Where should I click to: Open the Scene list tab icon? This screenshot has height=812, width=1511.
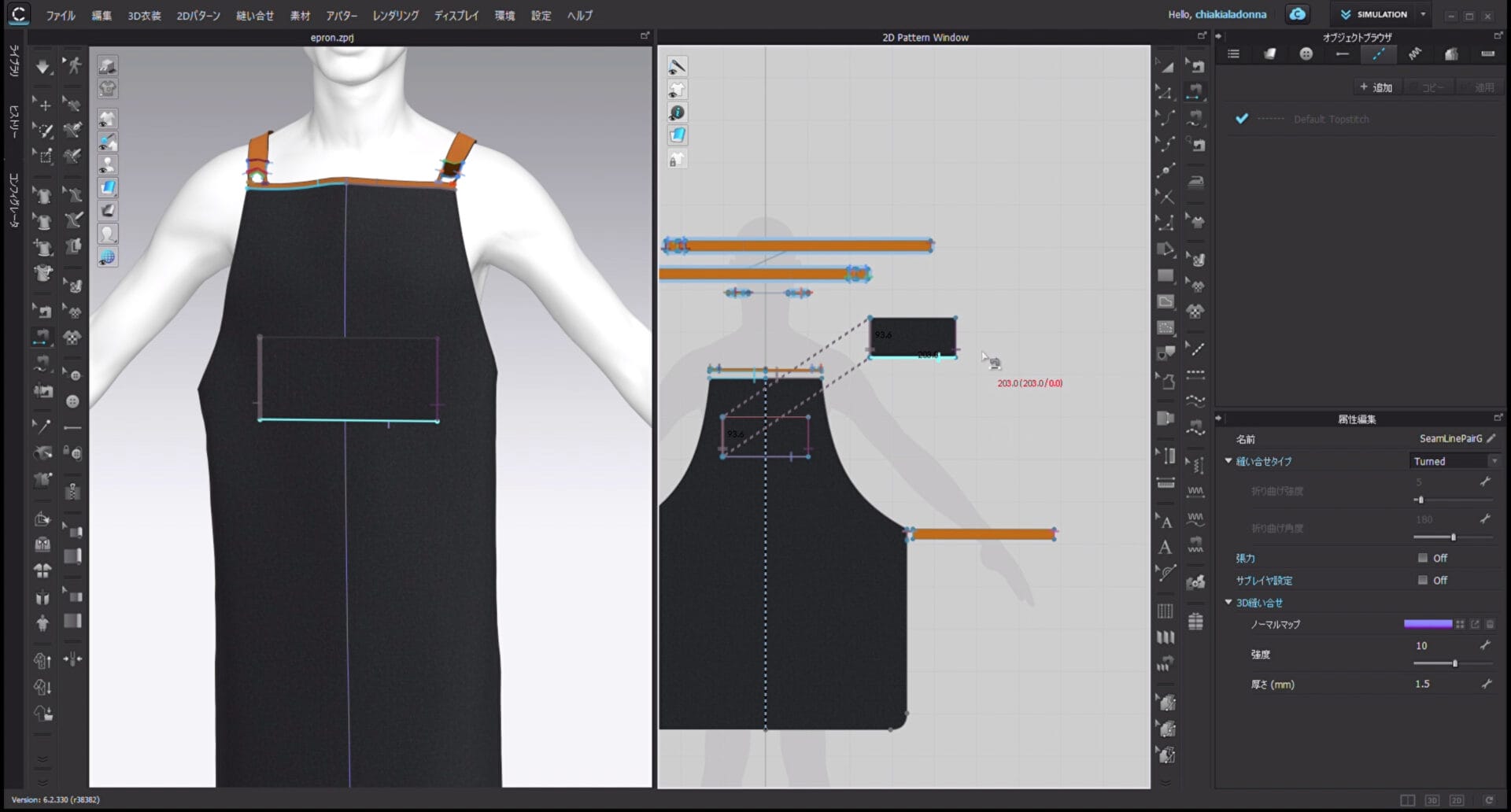(1233, 54)
